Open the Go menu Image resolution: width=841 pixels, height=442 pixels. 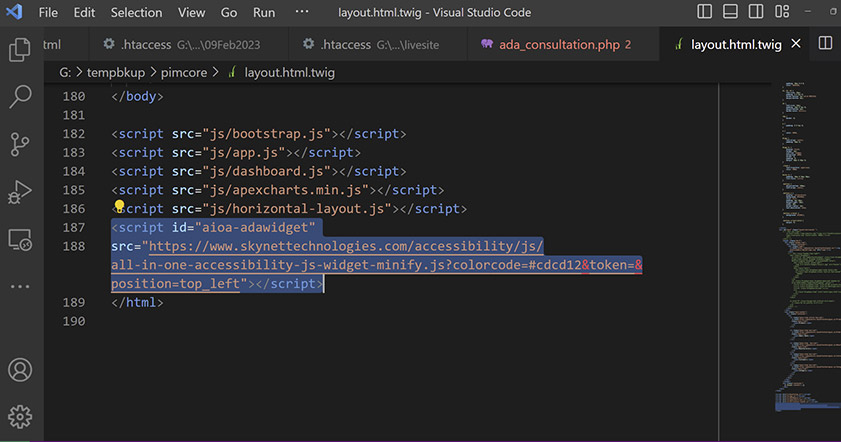[229, 12]
